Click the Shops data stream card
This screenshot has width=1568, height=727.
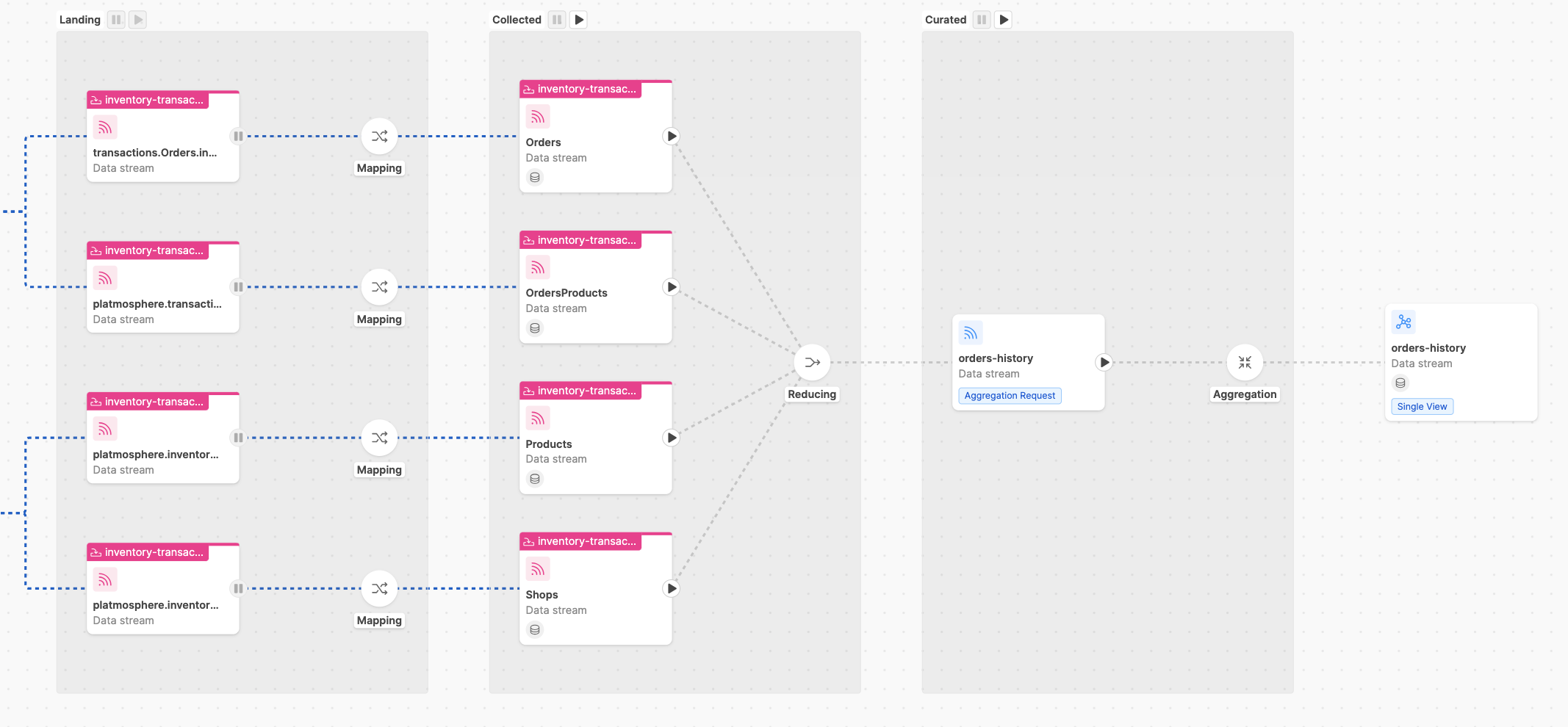point(595,587)
